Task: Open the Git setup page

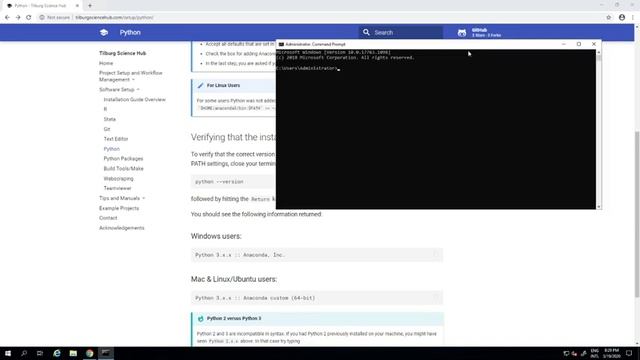Action: pos(107,129)
